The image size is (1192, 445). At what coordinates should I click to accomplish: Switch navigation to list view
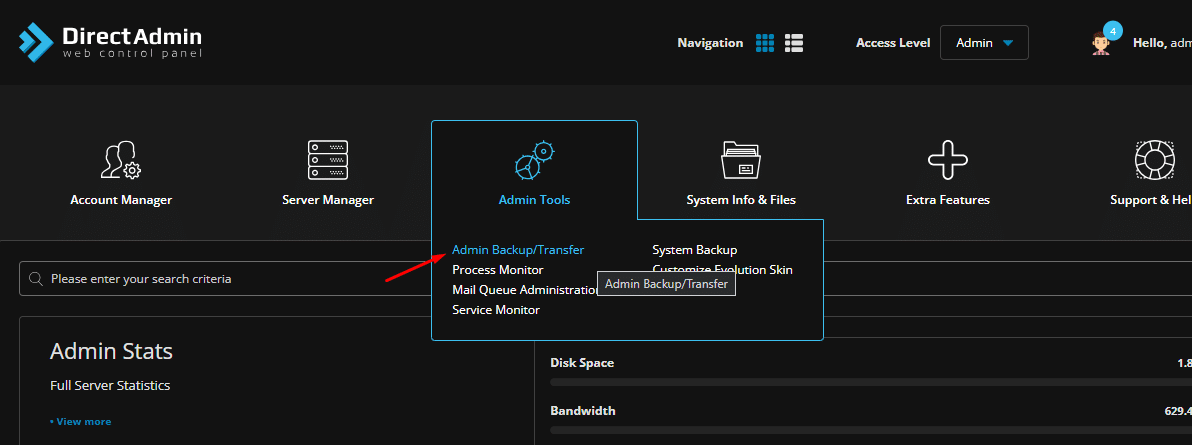pyautogui.click(x=794, y=43)
